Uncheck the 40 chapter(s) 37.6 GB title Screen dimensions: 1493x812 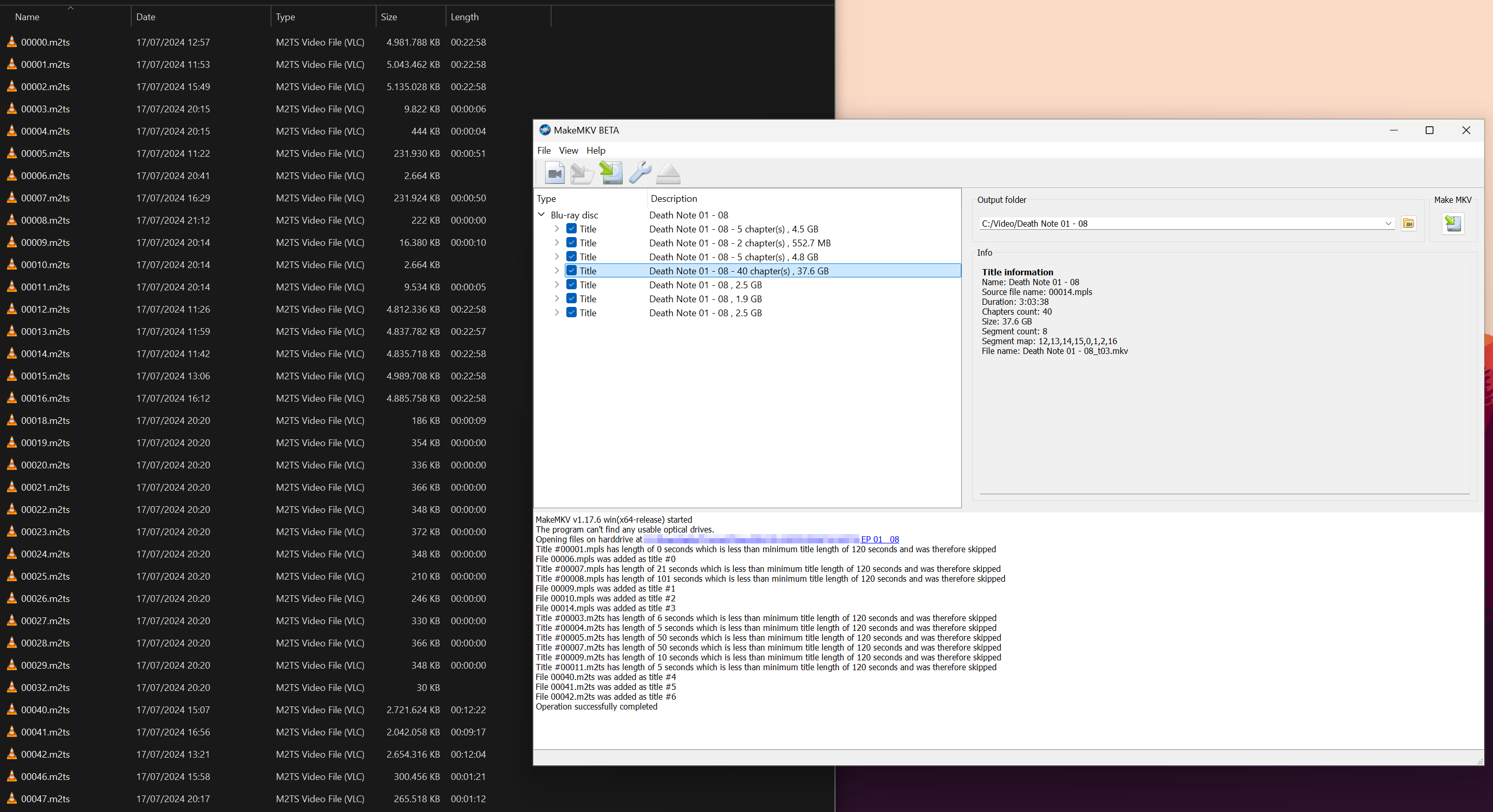pyautogui.click(x=572, y=270)
